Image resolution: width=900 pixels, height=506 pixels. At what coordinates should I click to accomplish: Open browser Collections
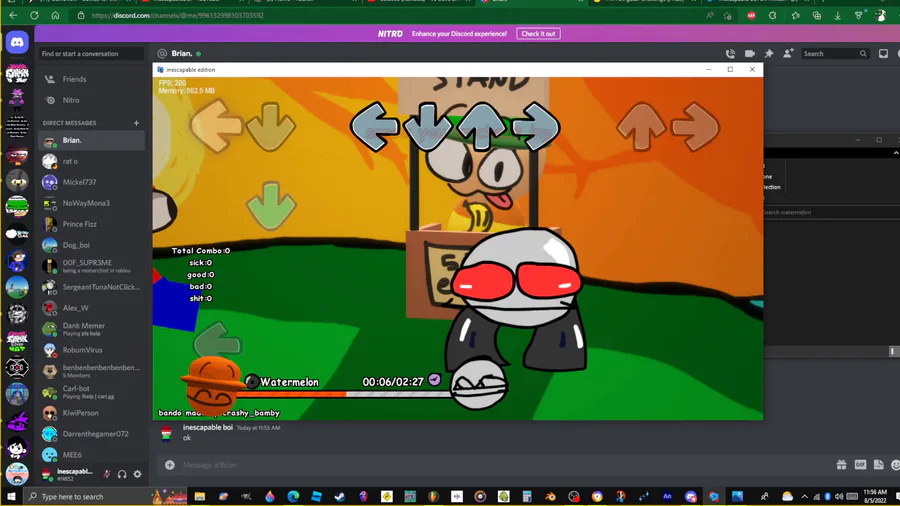pyautogui.click(x=817, y=15)
